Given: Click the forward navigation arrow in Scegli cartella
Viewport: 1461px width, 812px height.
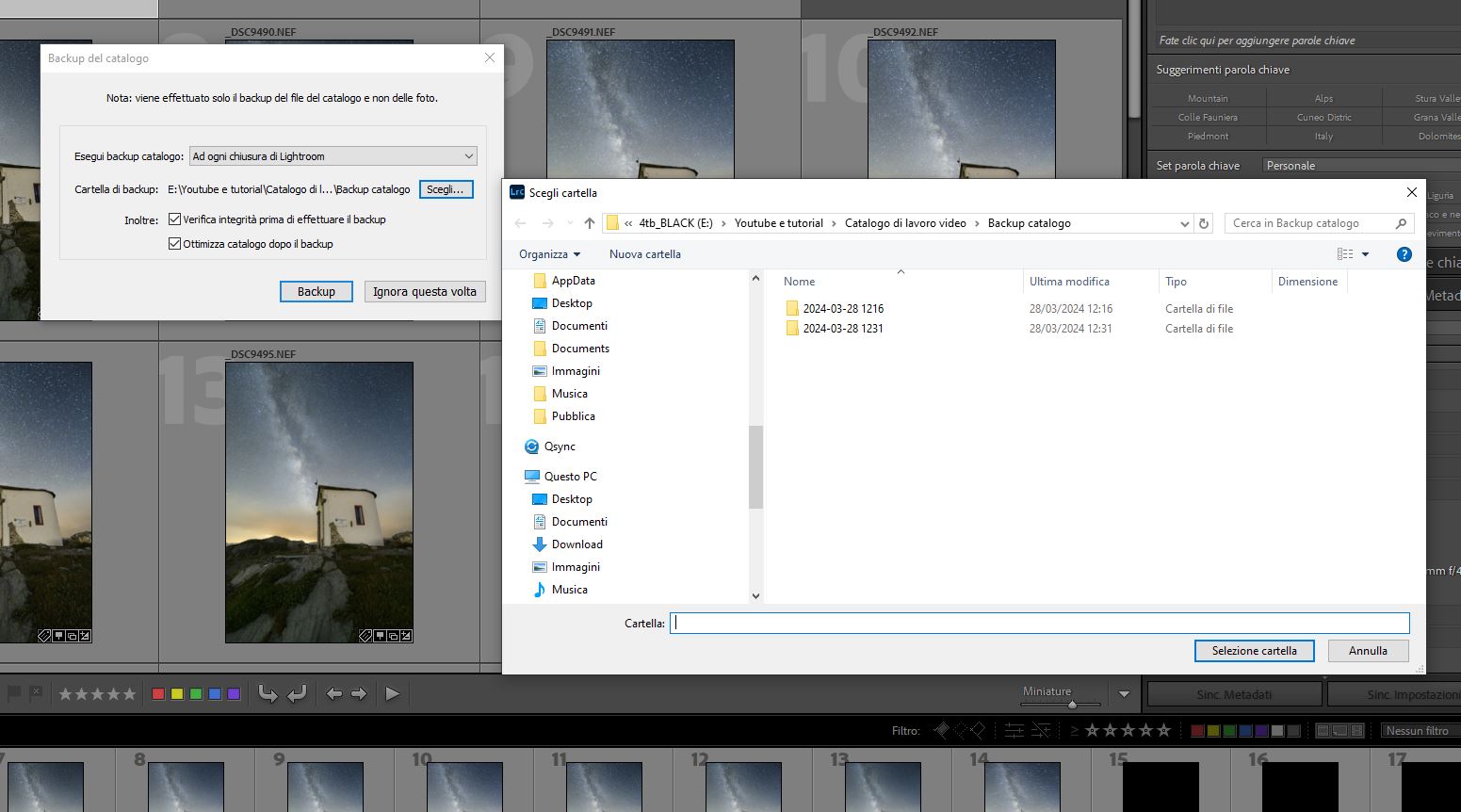Looking at the screenshot, I should click(x=548, y=223).
